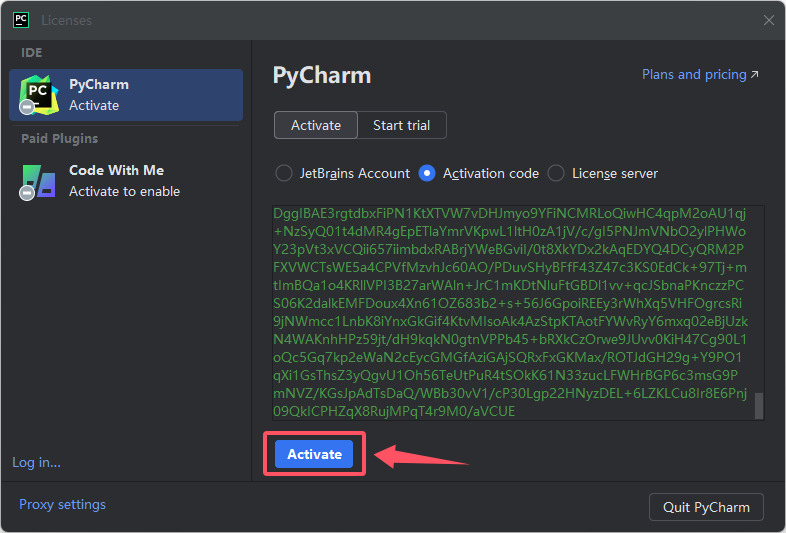786x533 pixels.
Task: Click the Licenses window title text
Action: coord(67,21)
